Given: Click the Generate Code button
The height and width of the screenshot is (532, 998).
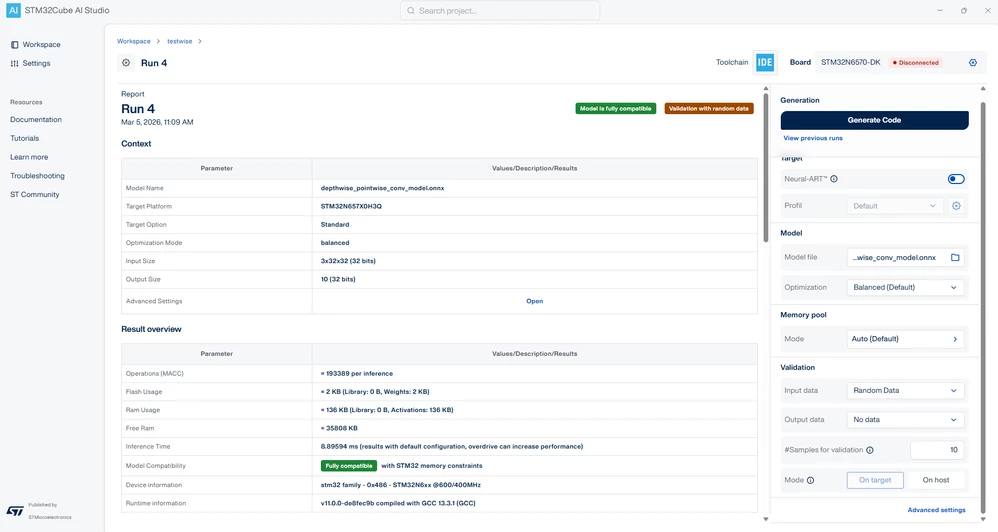Looking at the screenshot, I should click(874, 120).
